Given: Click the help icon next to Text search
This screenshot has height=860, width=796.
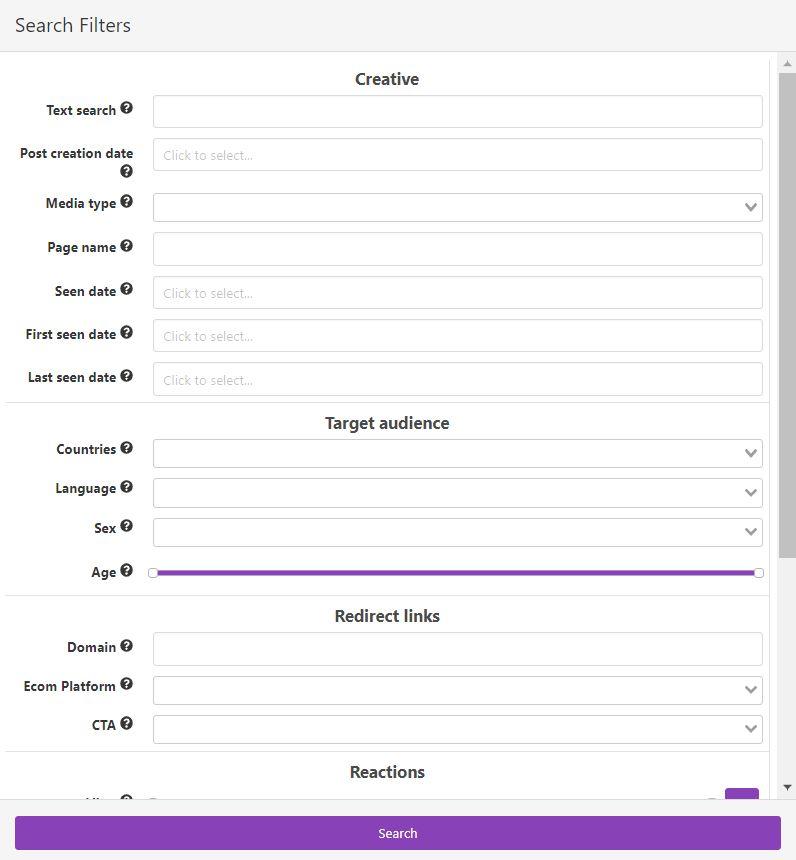Looking at the screenshot, I should click(126, 108).
